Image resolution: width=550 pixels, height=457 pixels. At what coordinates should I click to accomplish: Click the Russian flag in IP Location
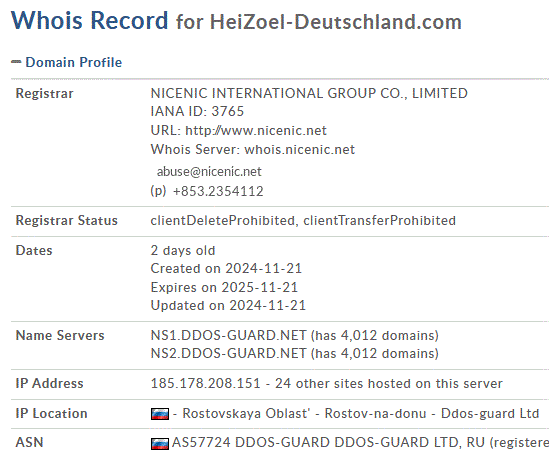(160, 414)
